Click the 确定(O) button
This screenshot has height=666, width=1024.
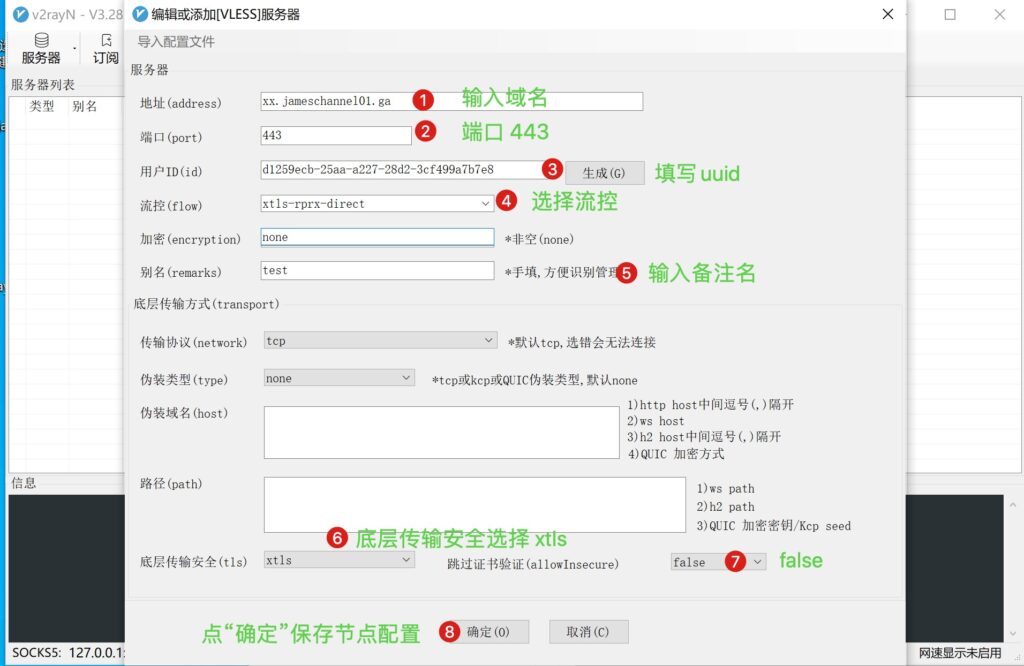(x=488, y=632)
